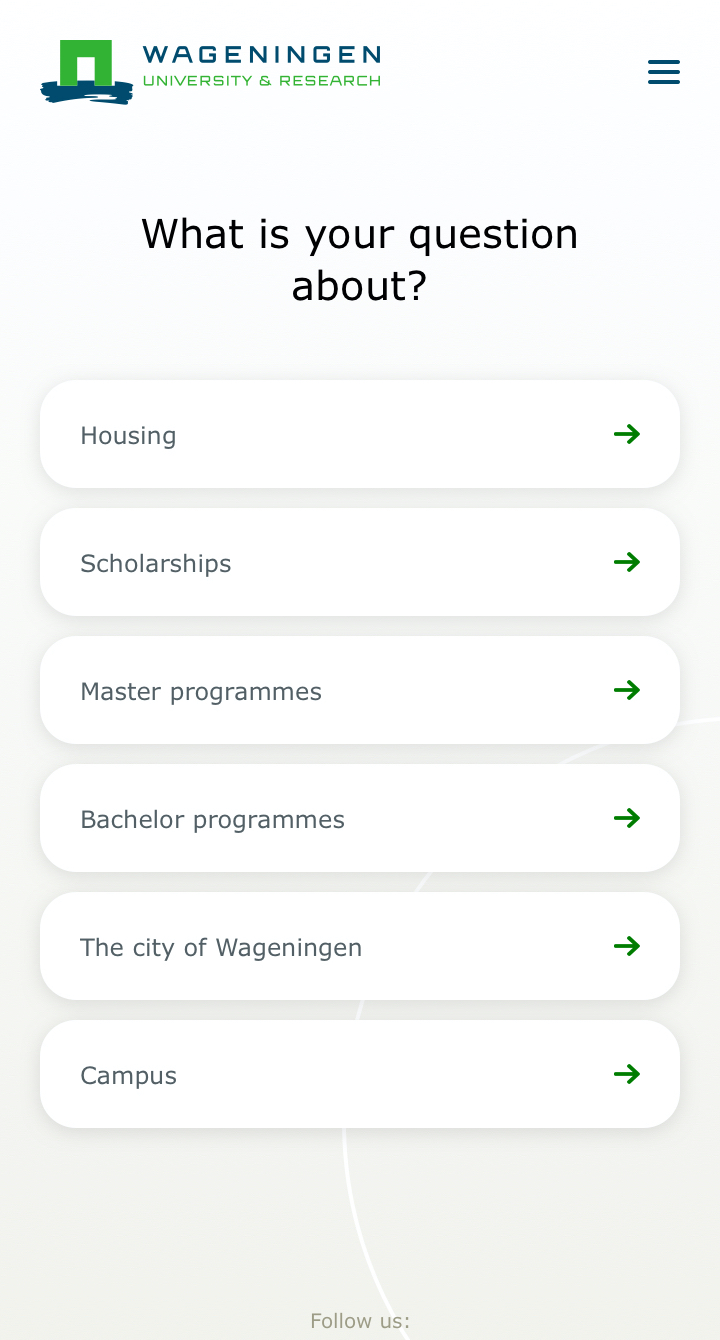The image size is (720, 1340).
Task: Select the Bachelor programmes text
Action: [212, 820]
